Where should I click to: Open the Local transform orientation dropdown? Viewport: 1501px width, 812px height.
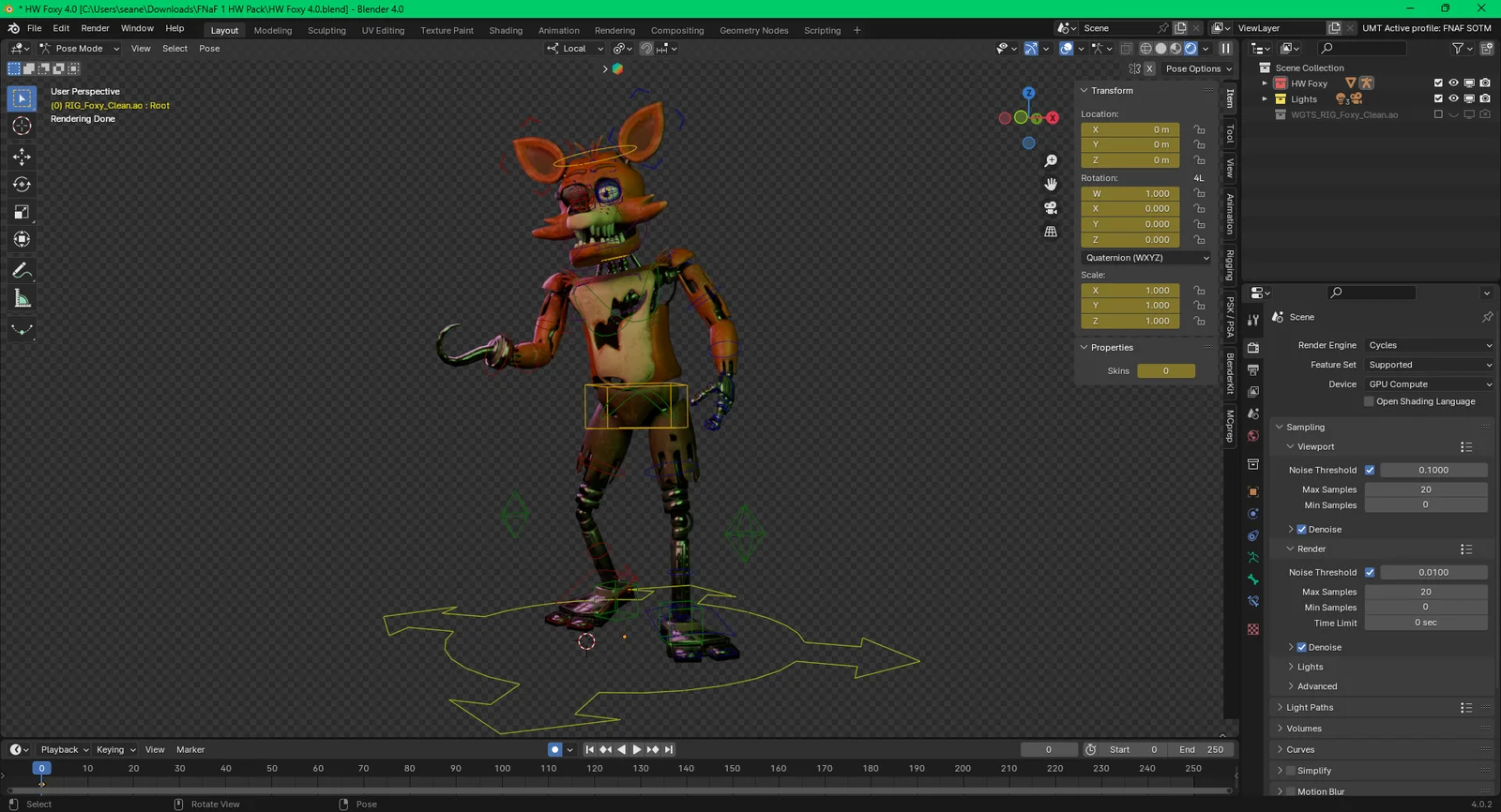[575, 49]
